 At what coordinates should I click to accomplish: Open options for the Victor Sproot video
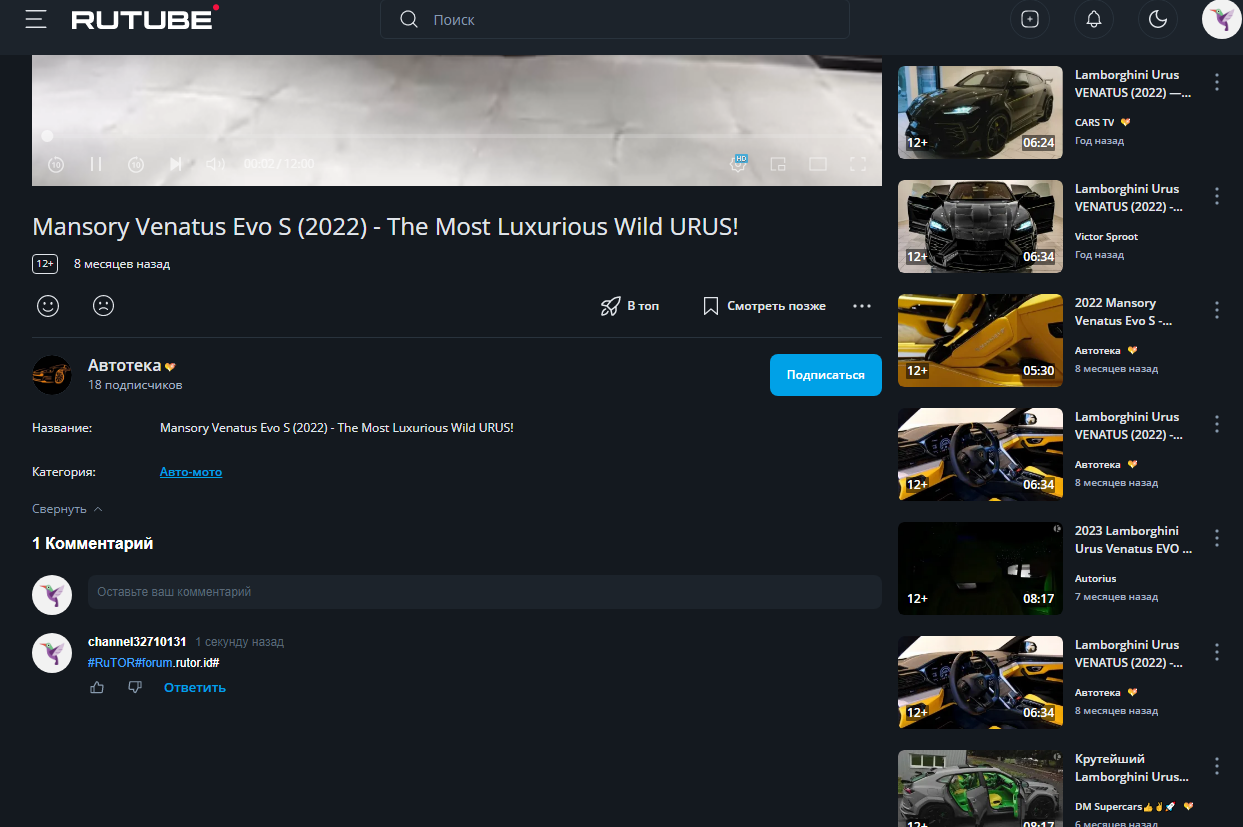point(1217,196)
